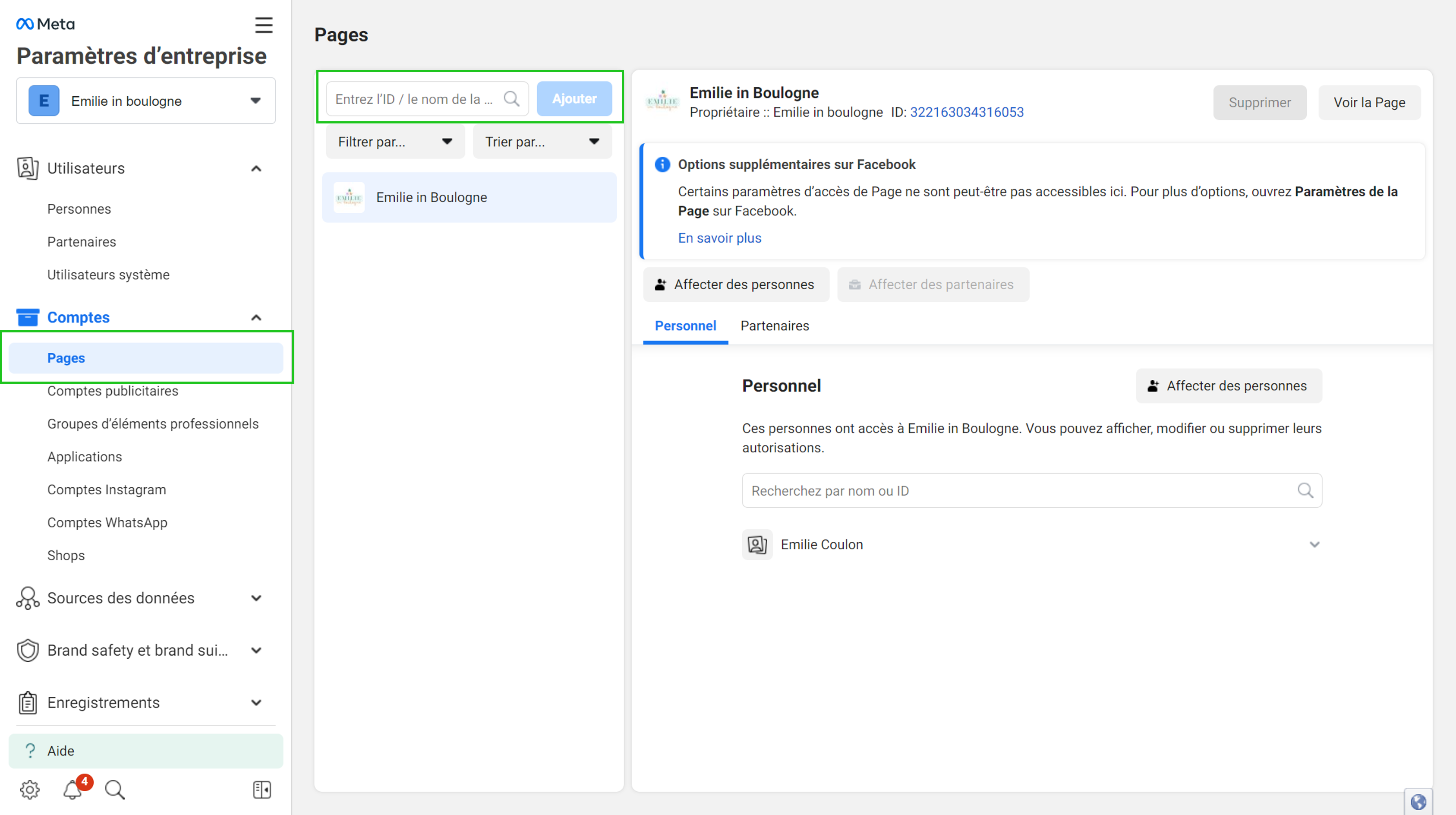The width and height of the screenshot is (1456, 815).
Task: Open the Aide help button
Action: (x=146, y=751)
